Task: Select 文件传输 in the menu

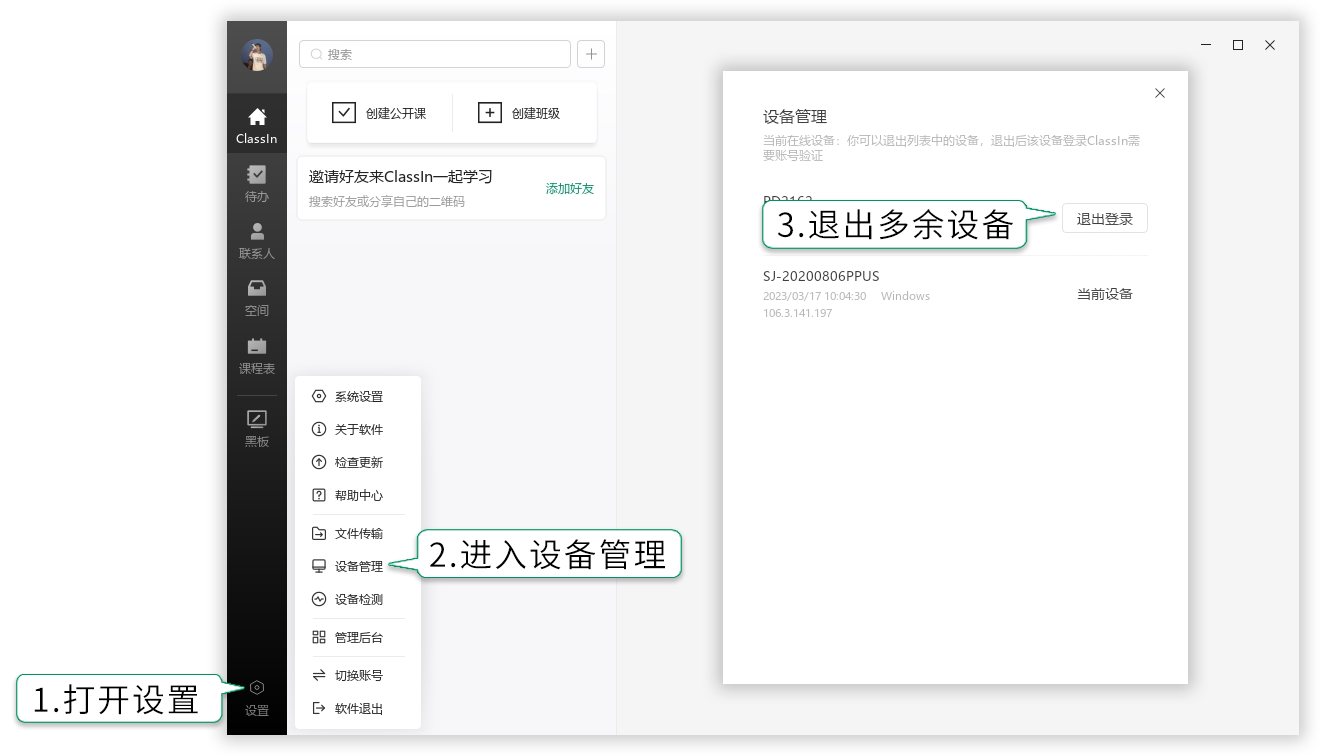Action: pos(358,533)
